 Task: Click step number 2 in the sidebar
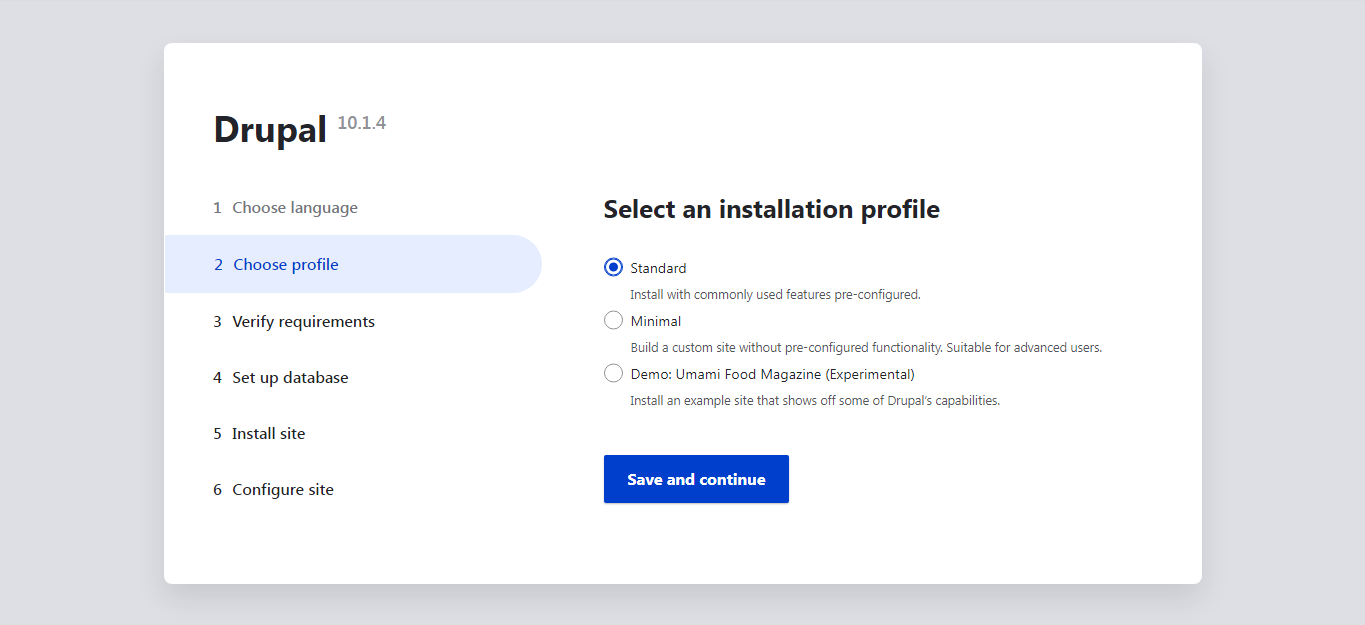pos(217,263)
